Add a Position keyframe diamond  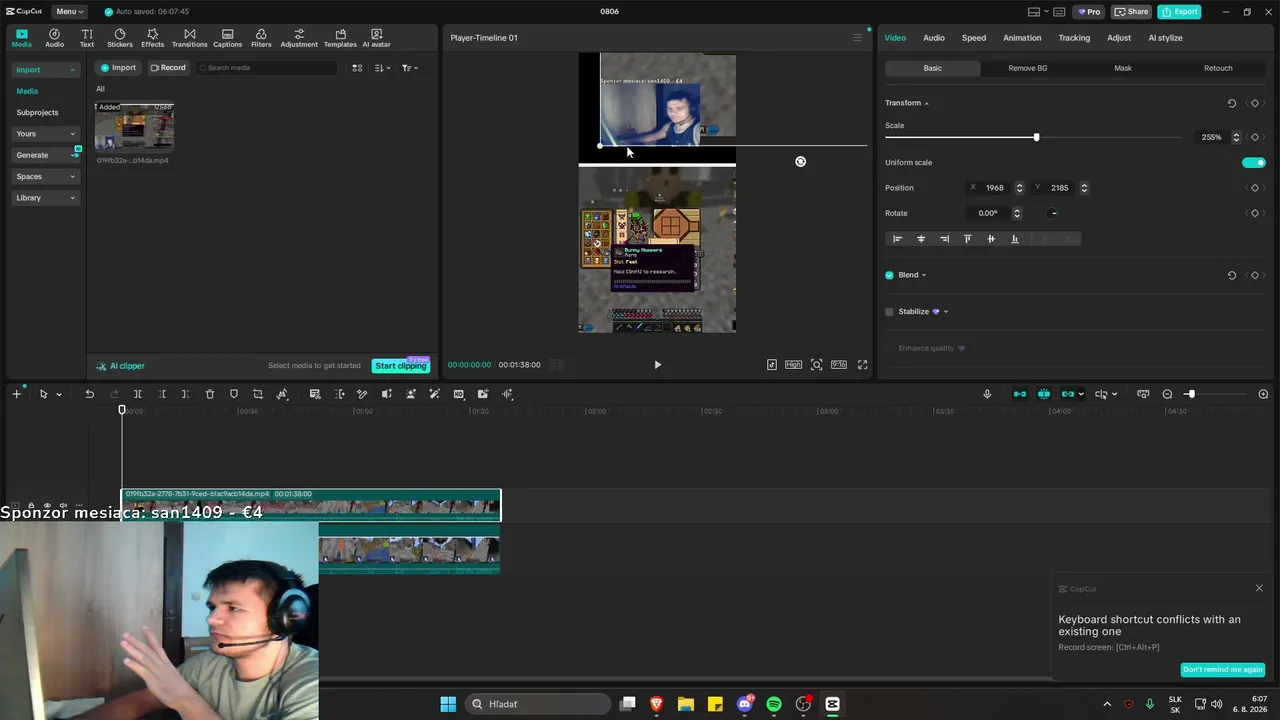(1255, 188)
